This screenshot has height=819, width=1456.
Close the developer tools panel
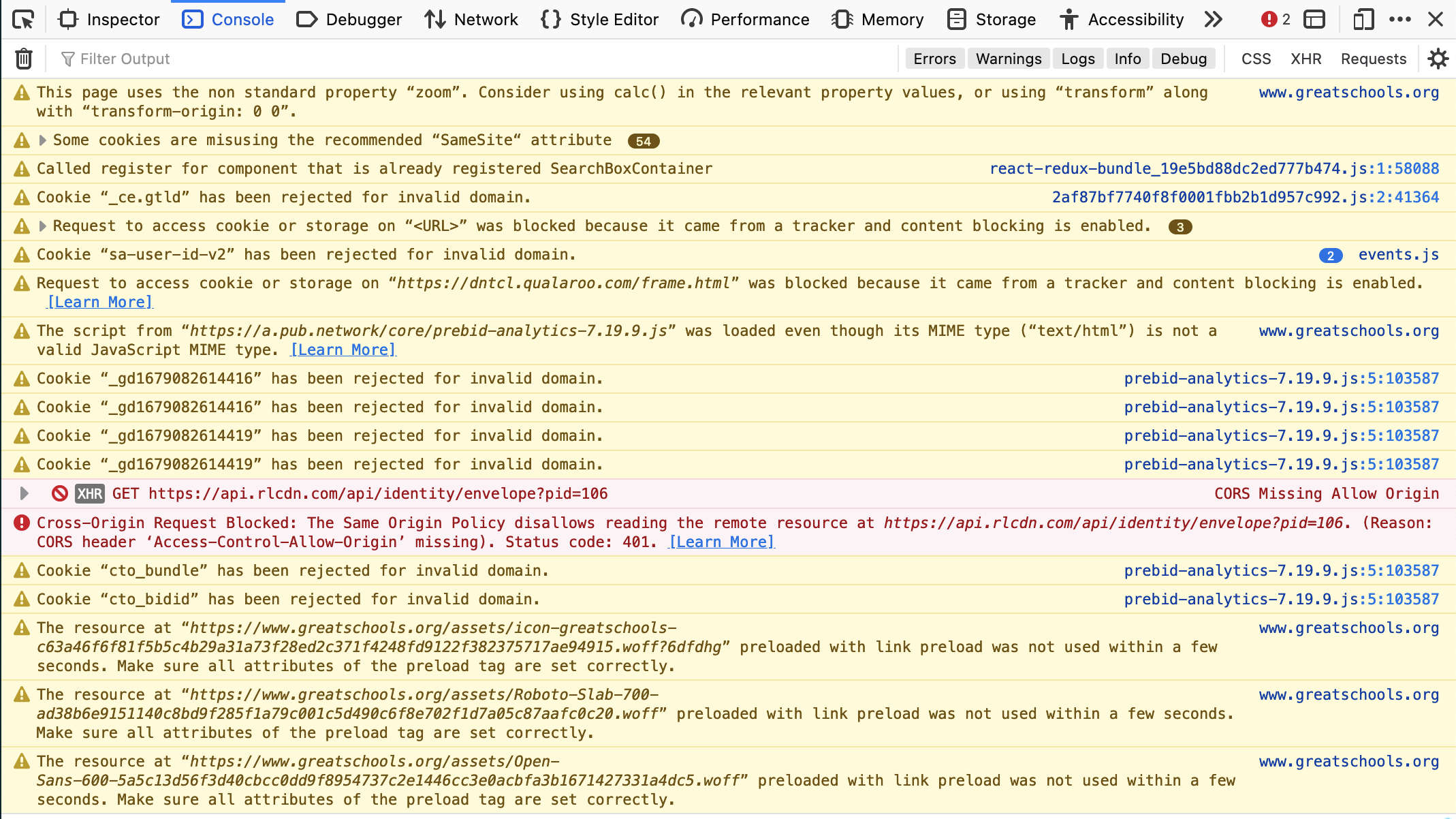tap(1436, 20)
